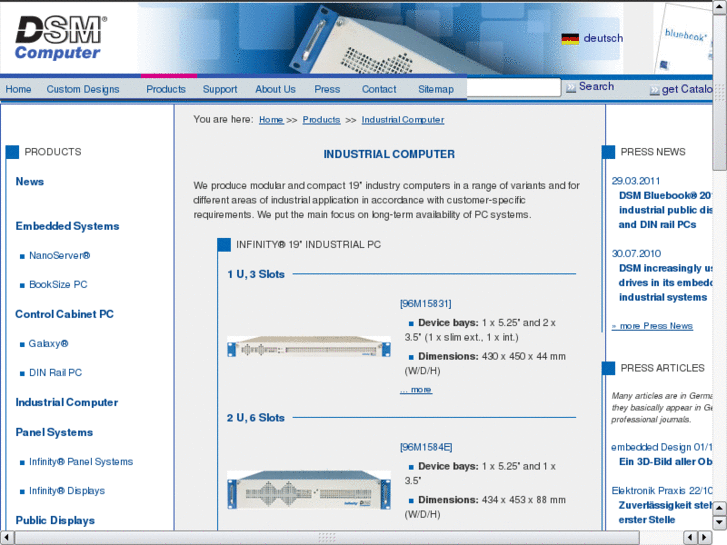Open Control Cabinet PC category

pos(64,314)
